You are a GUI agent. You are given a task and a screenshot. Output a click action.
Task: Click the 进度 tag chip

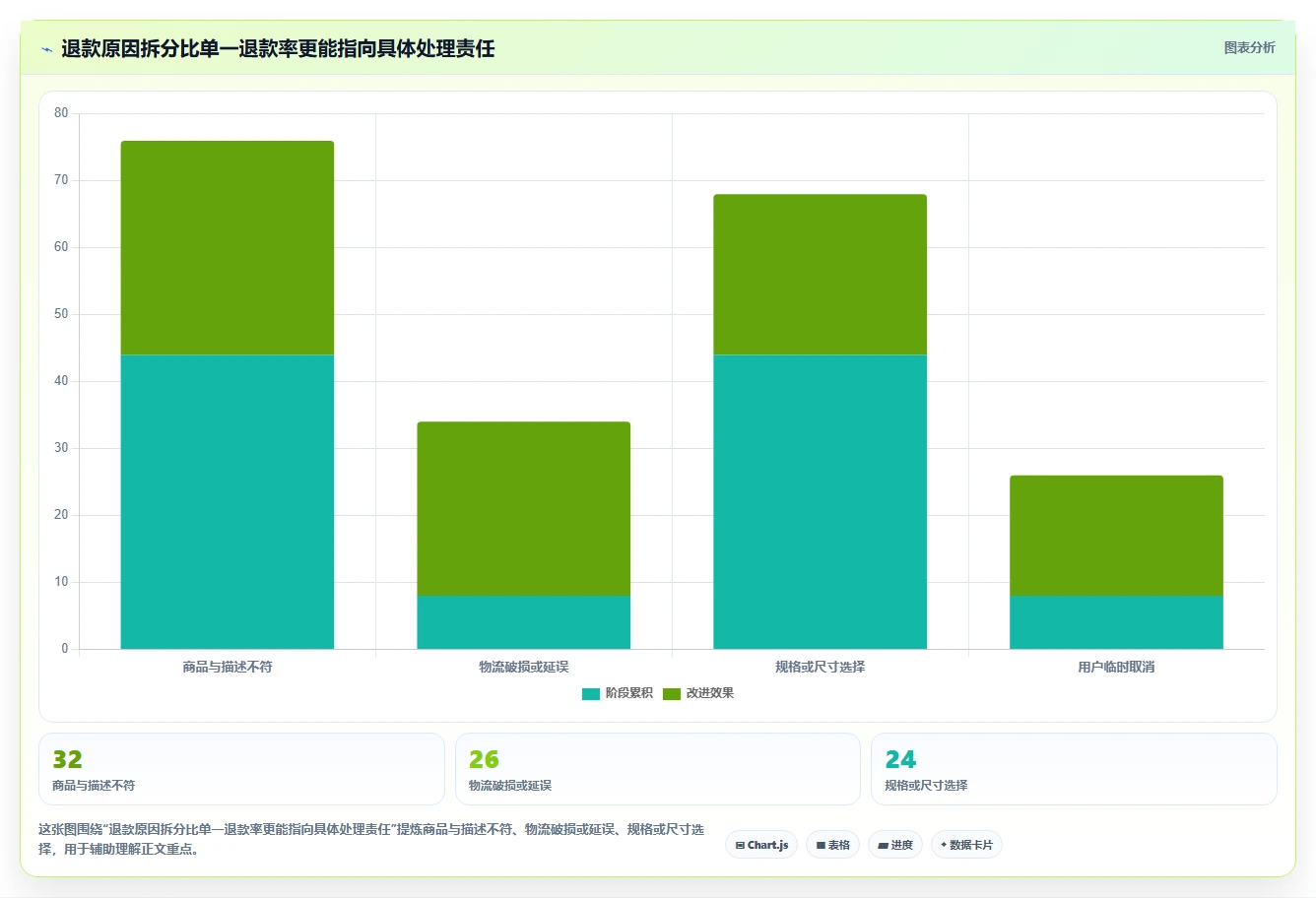click(x=894, y=845)
